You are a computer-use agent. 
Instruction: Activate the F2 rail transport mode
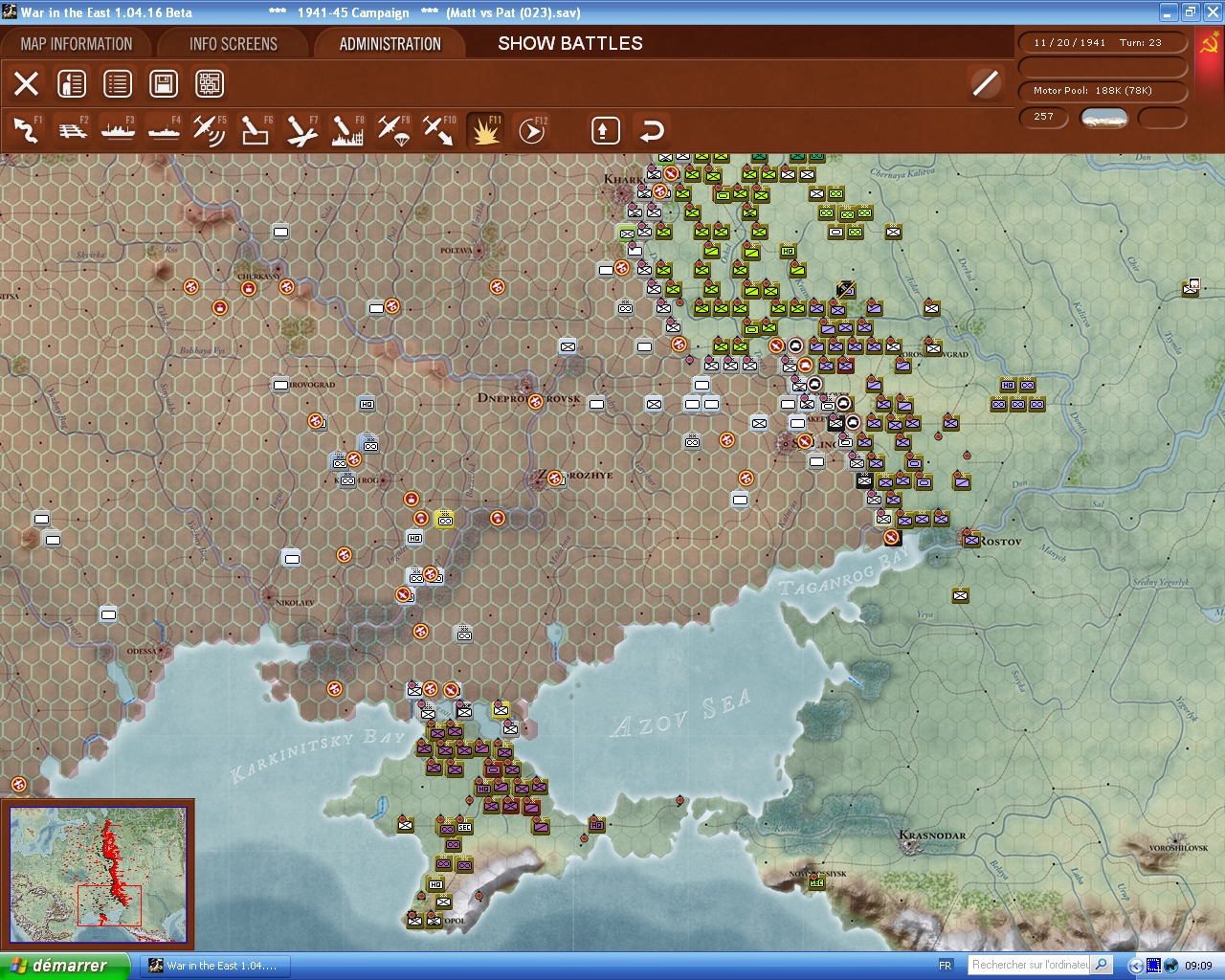[73, 130]
